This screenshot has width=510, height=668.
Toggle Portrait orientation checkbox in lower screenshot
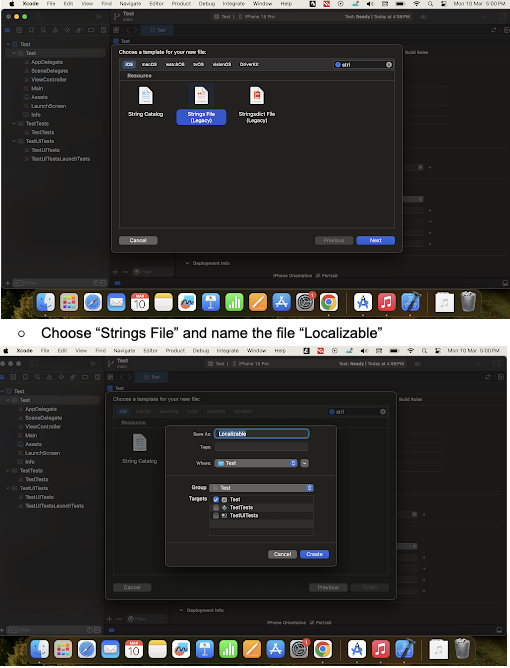[x=312, y=622]
